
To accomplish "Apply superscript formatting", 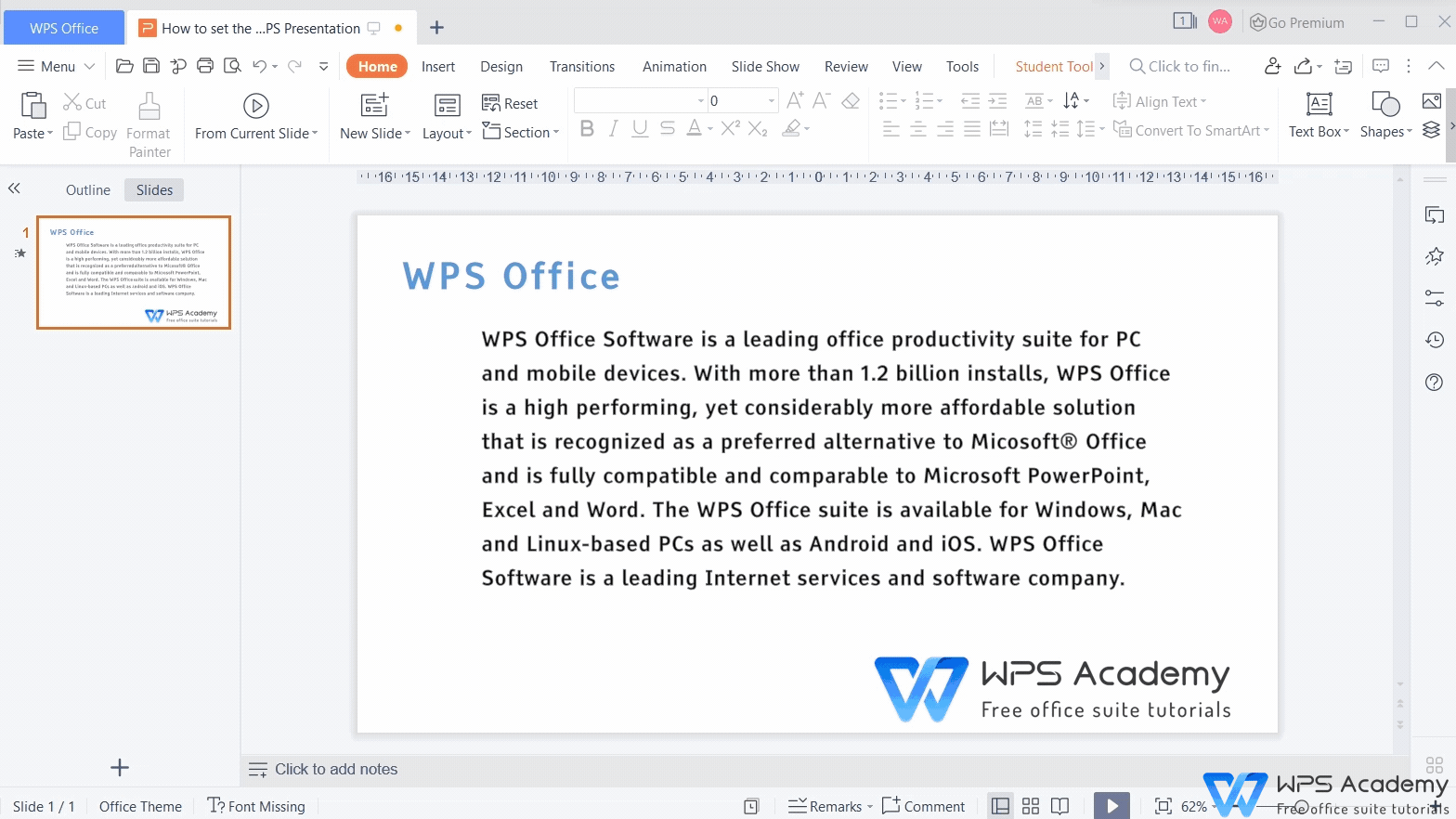I will (x=731, y=128).
